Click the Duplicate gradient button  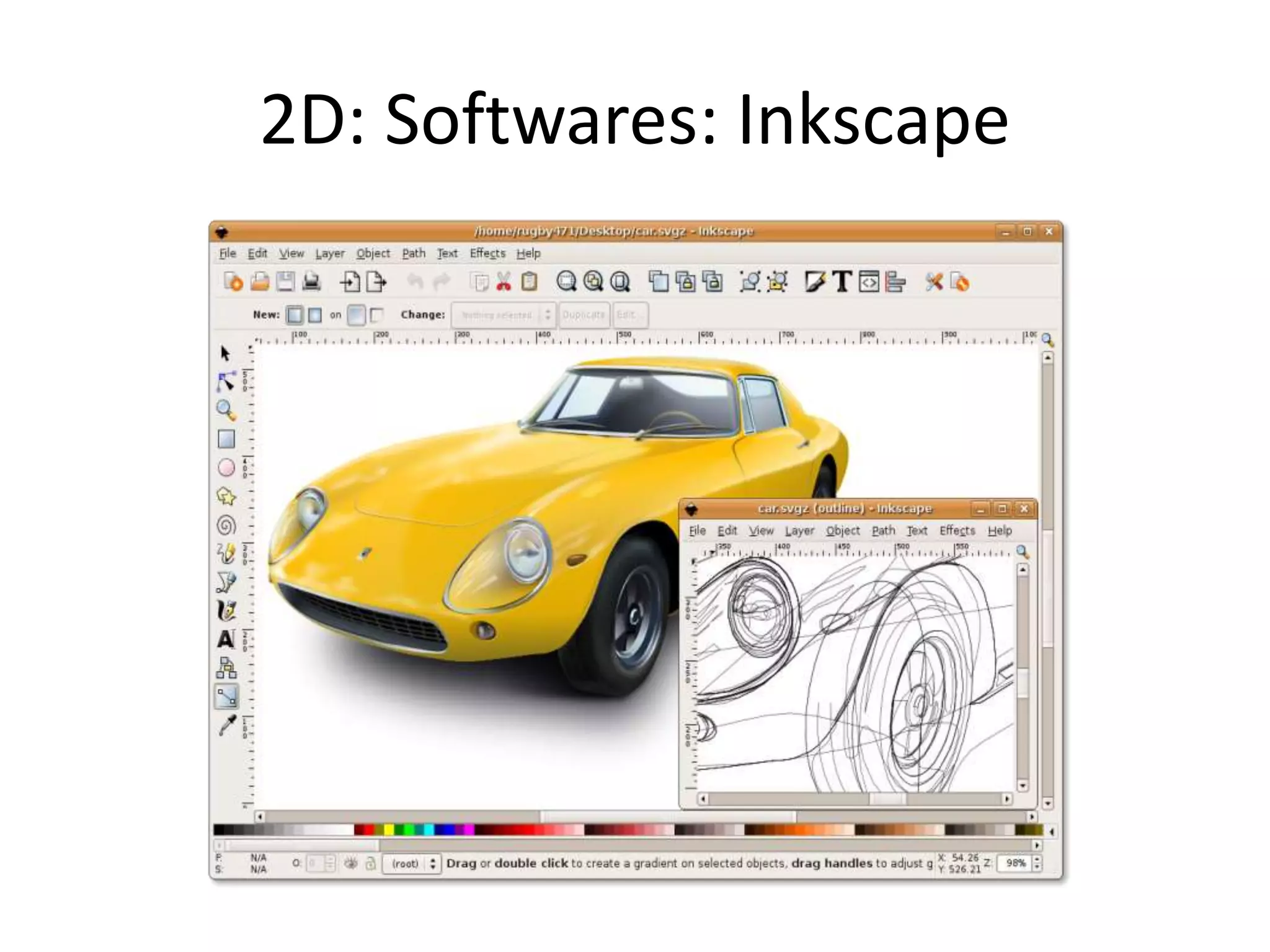click(x=584, y=315)
